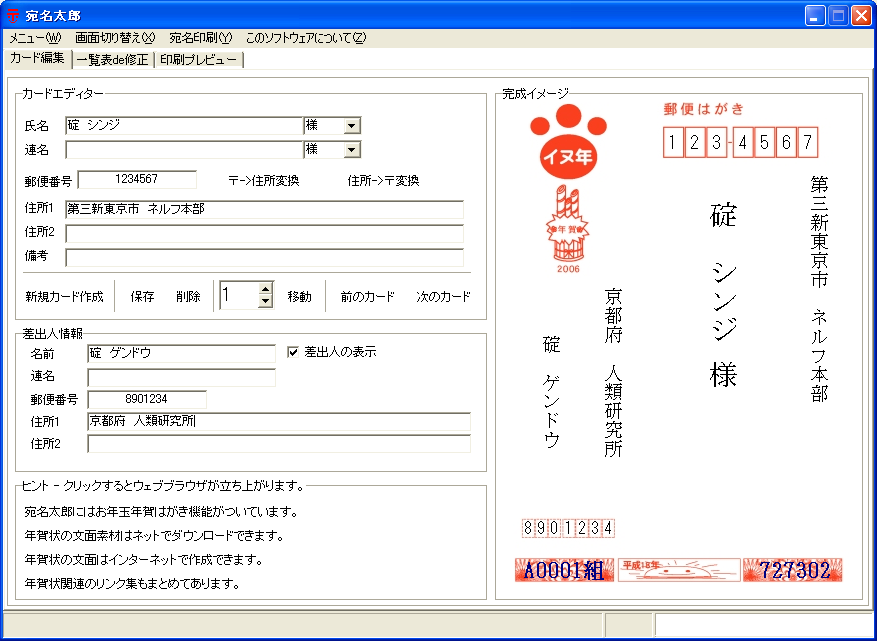Click sender name 碇 ゲンドウ in preview
Viewport: 877px width, 641px height.
pyautogui.click(x=551, y=392)
